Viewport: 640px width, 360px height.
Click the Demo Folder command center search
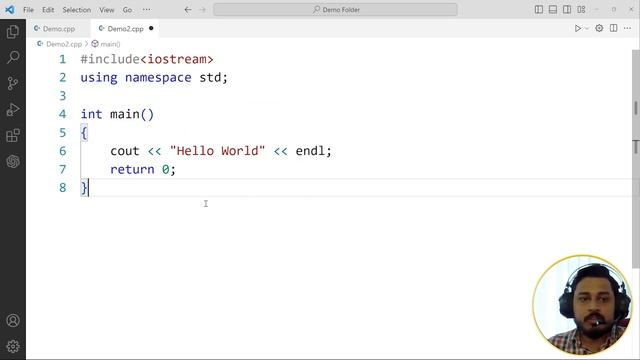335,9
